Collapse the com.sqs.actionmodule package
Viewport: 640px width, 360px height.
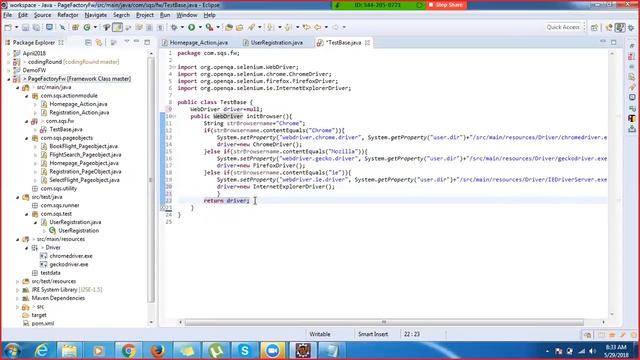click(x=27, y=96)
